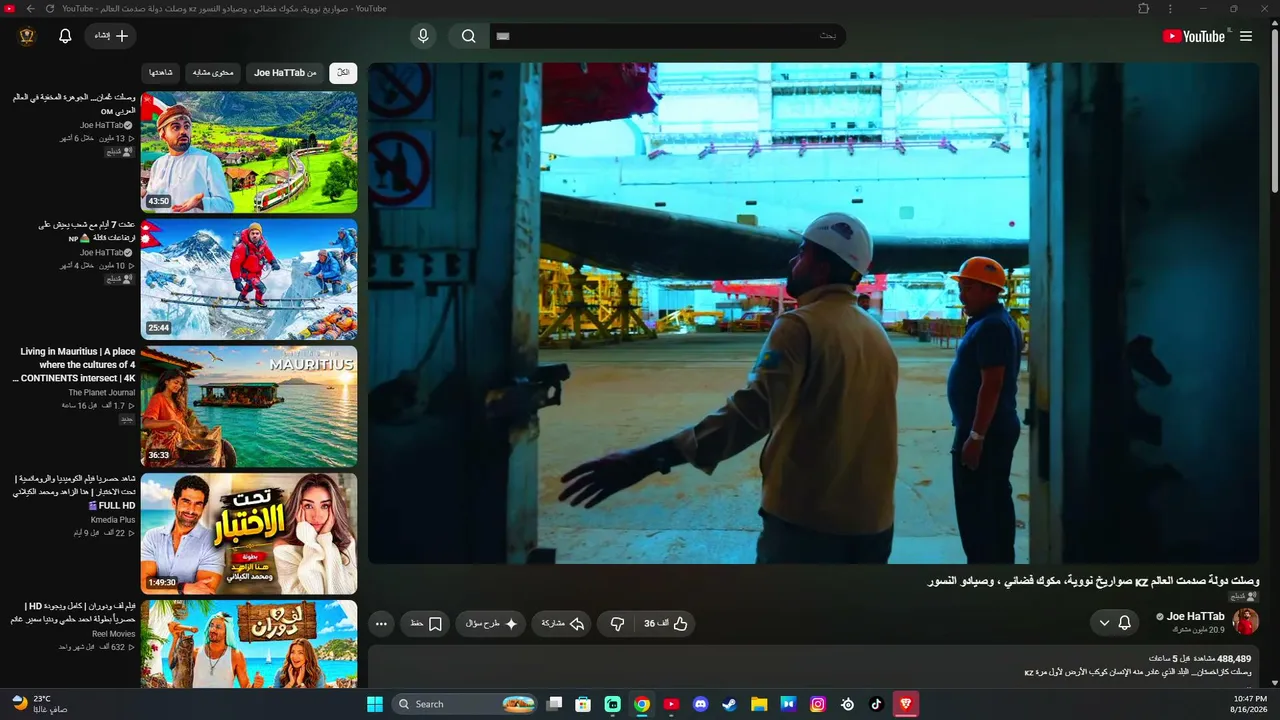Open The Planet Journal channel link

pos(101,393)
